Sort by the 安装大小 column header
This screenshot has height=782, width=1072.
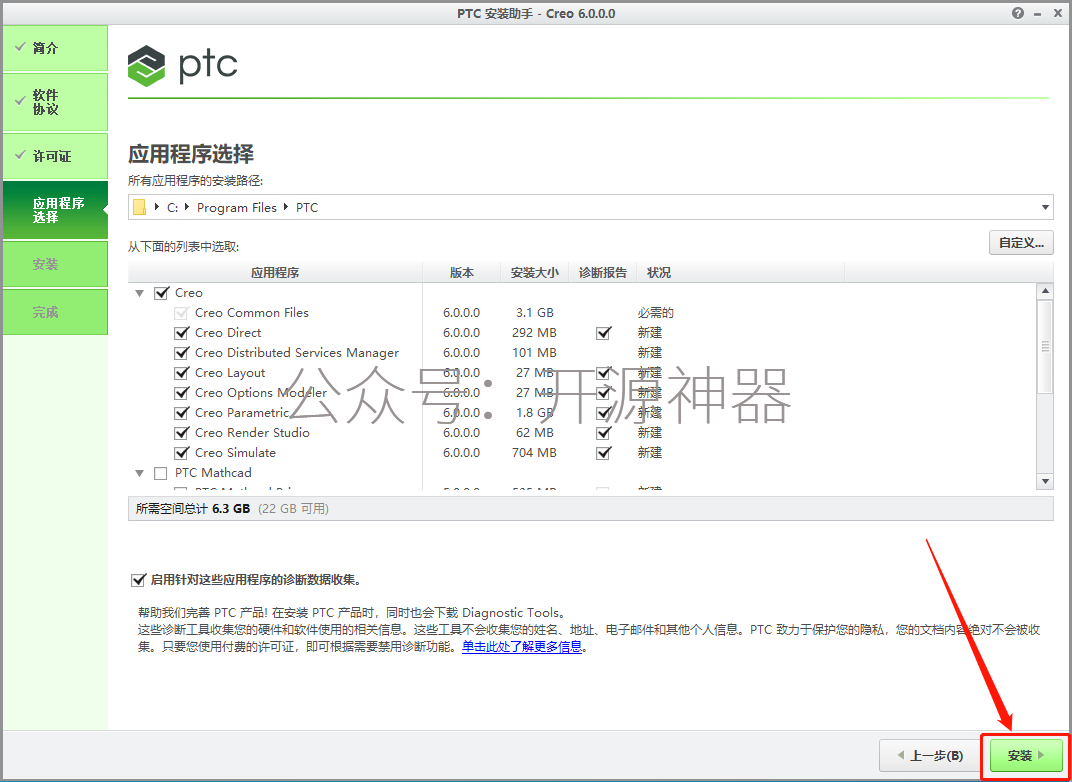(535, 273)
